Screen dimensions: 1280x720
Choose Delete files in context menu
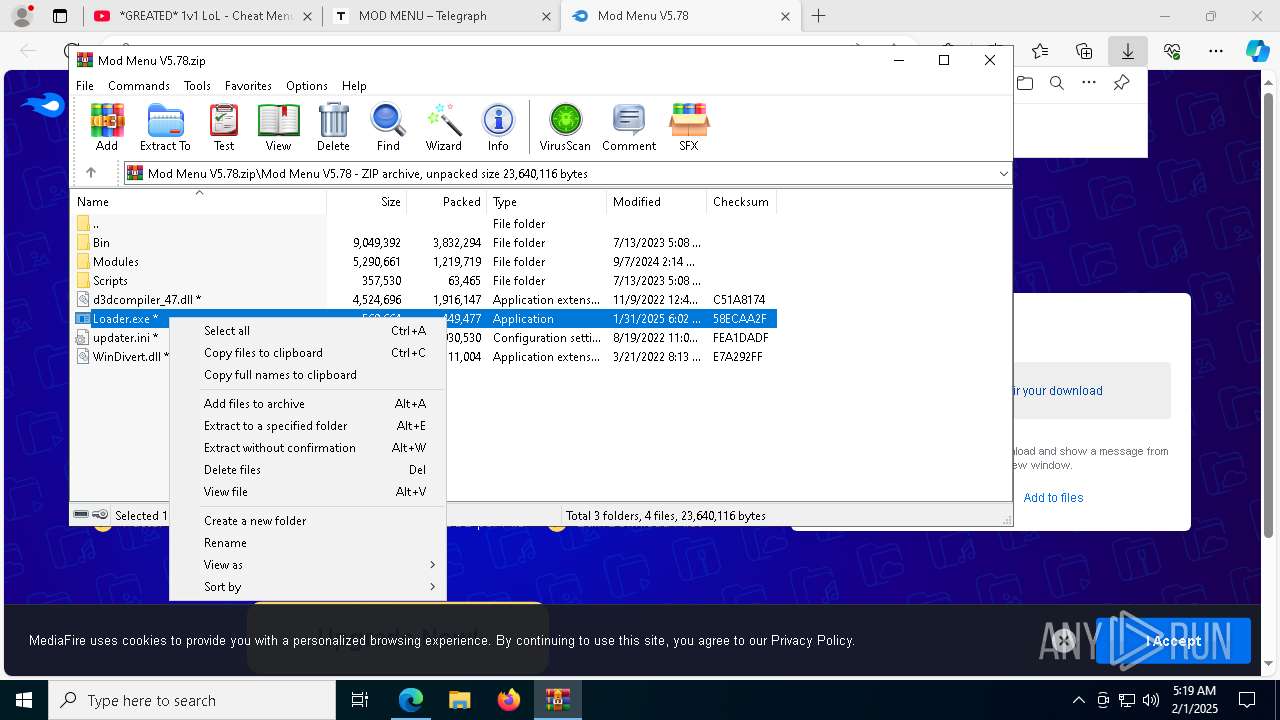click(308, 470)
